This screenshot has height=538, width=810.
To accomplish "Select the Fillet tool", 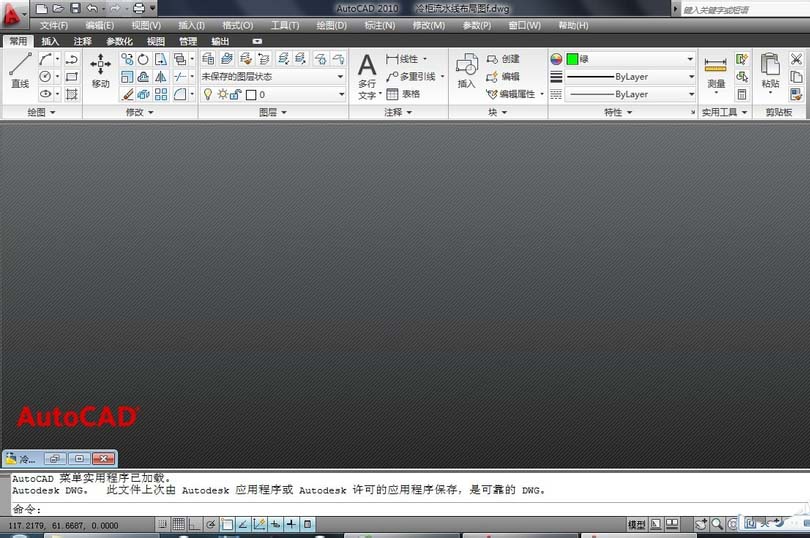I will (x=180, y=94).
